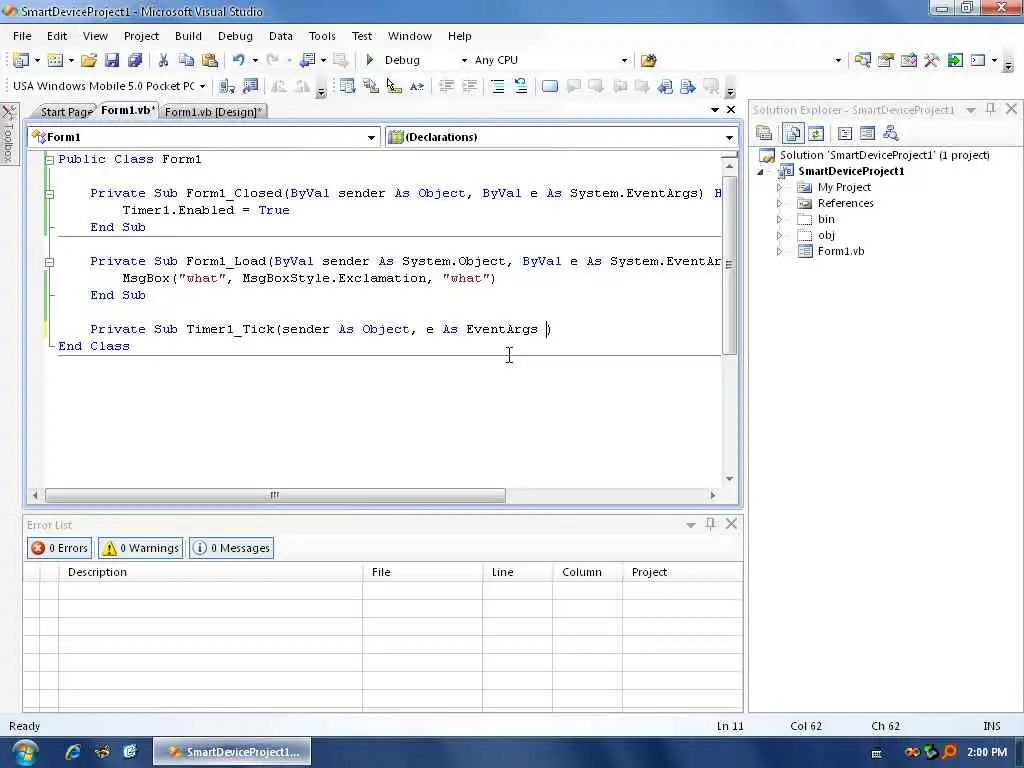Click the SmartDeviceProject1 taskbar button

232,752
